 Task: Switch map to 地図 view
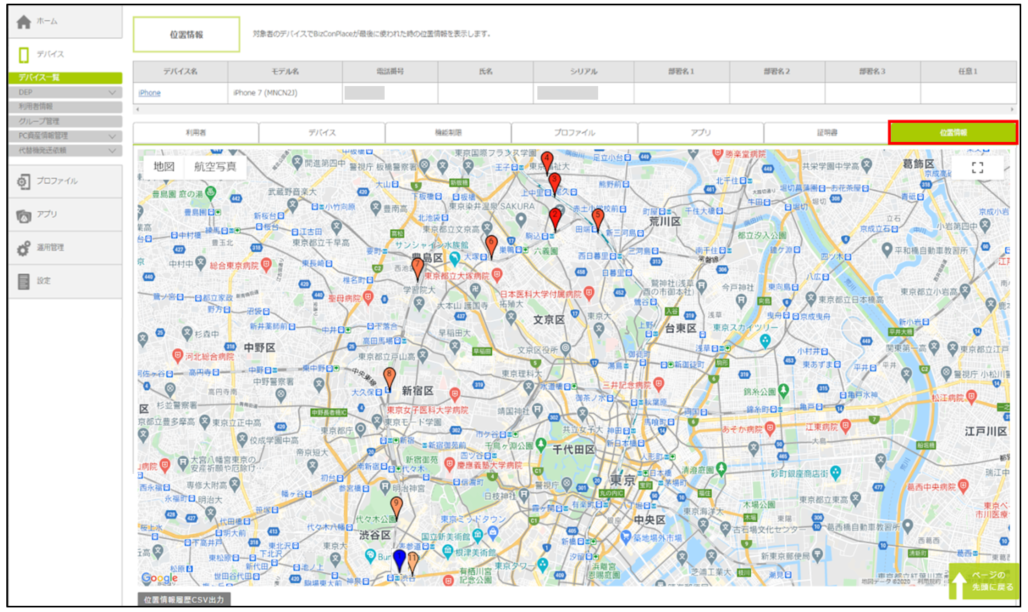coord(164,167)
